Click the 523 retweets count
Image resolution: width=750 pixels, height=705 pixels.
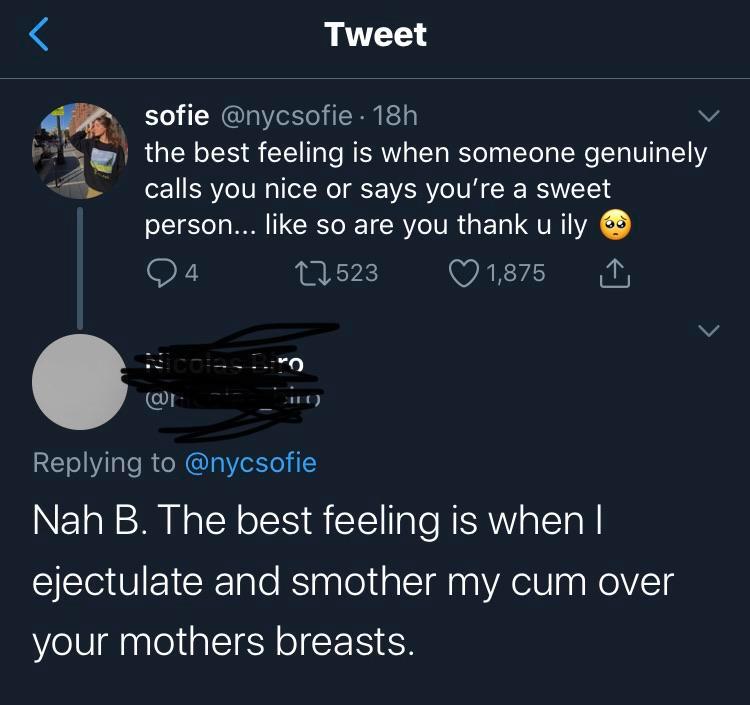(357, 272)
